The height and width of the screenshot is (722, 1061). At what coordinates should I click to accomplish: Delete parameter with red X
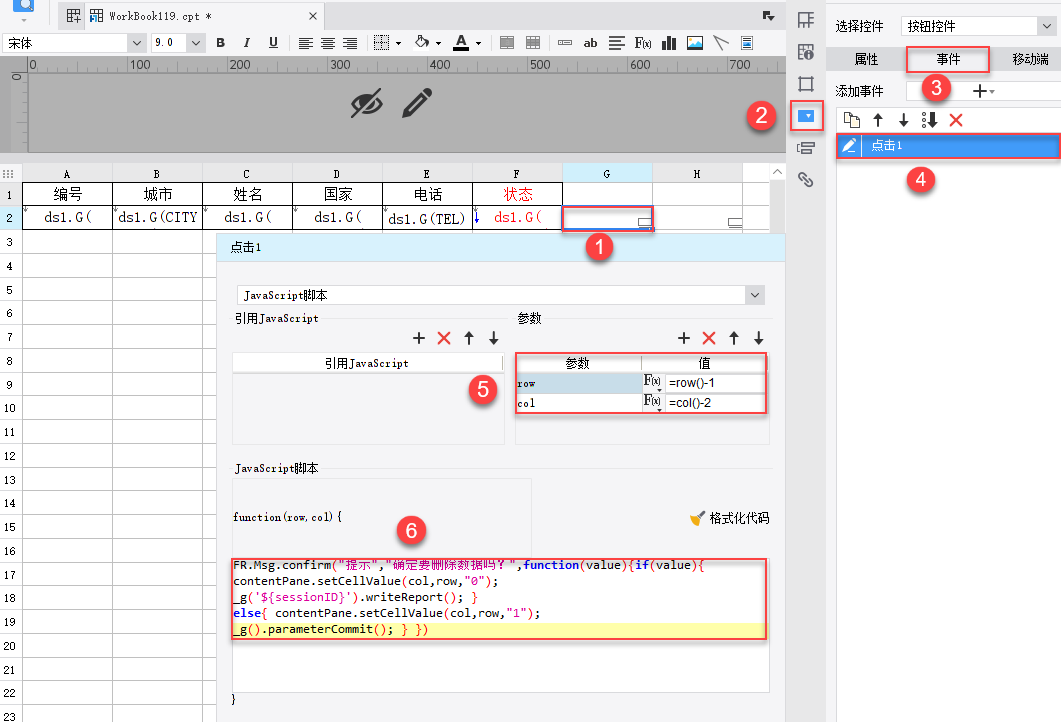[x=708, y=338]
